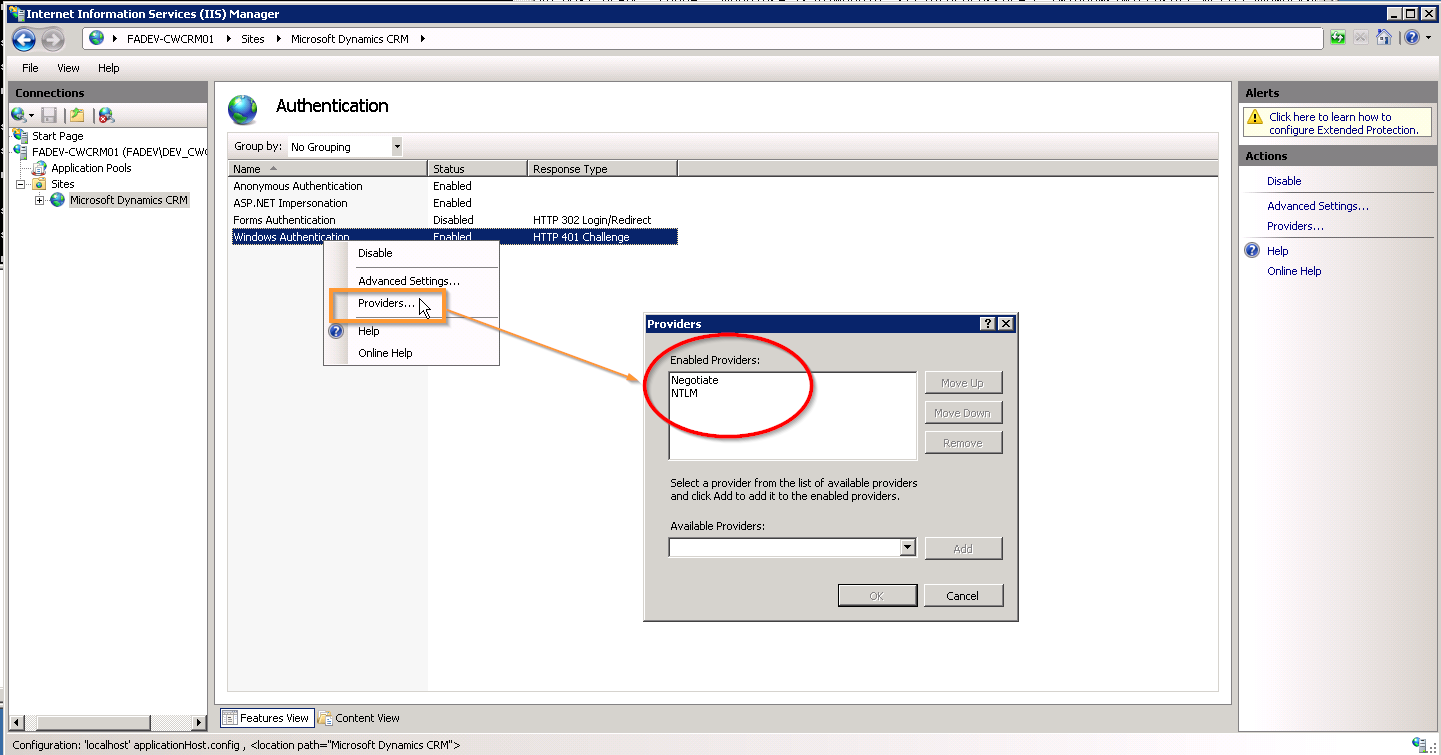Click Online Help in Actions pane
Viewport: 1441px width, 755px height.
[1294, 271]
